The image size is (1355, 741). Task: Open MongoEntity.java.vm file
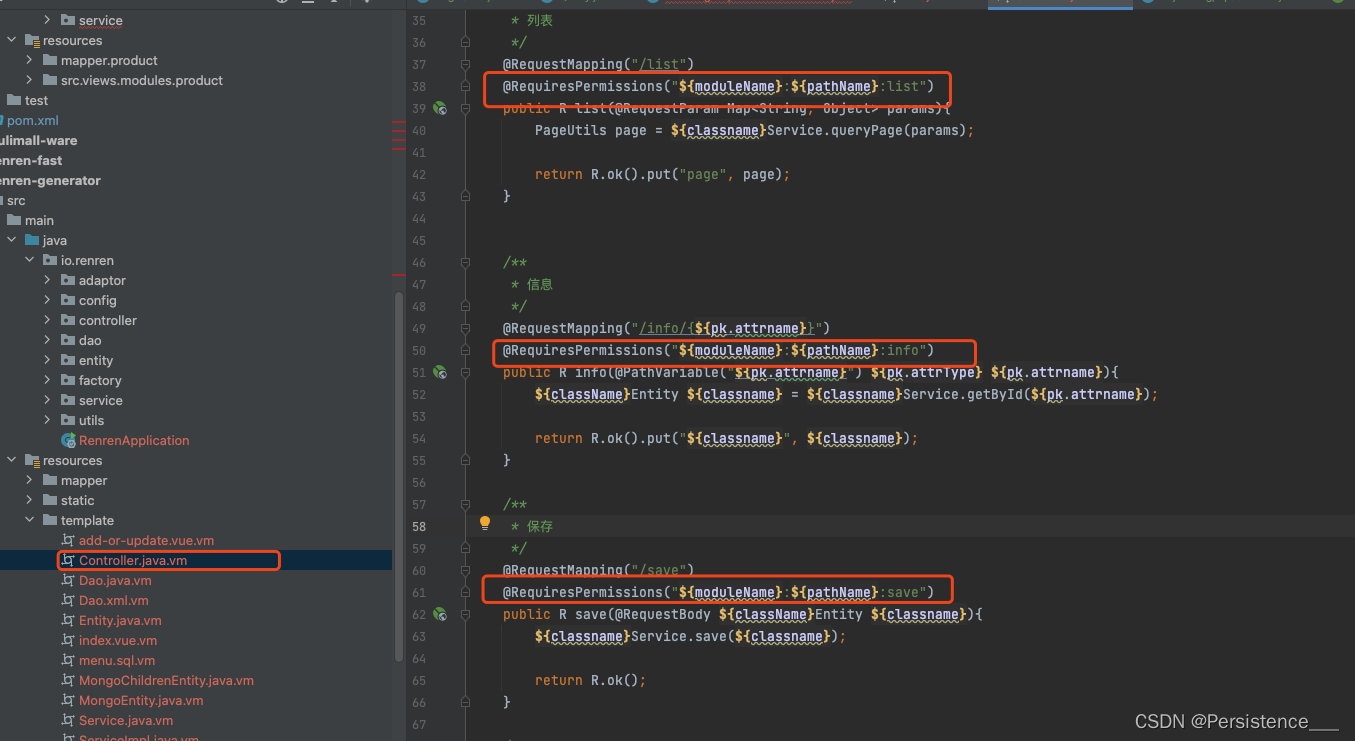pos(141,700)
